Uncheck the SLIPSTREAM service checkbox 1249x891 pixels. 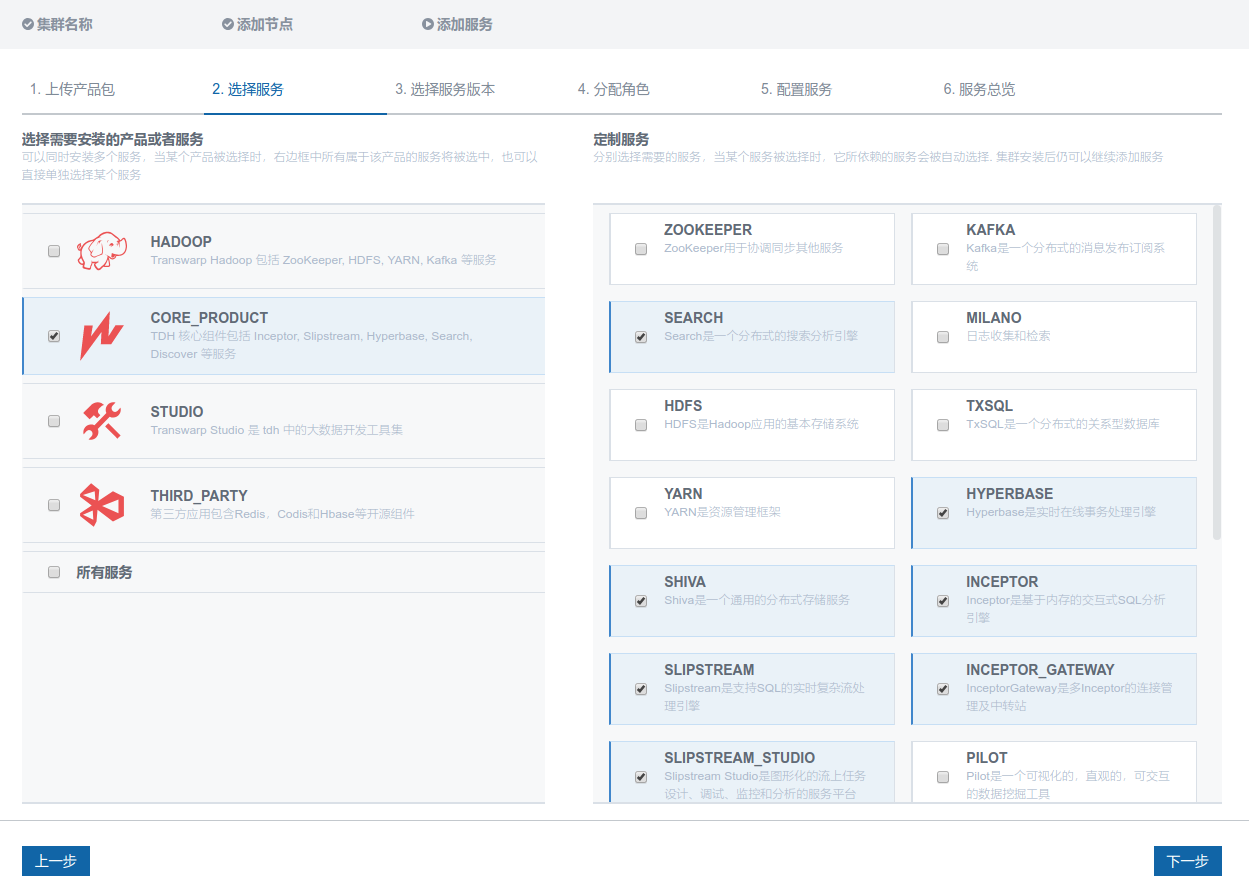pyautogui.click(x=641, y=690)
